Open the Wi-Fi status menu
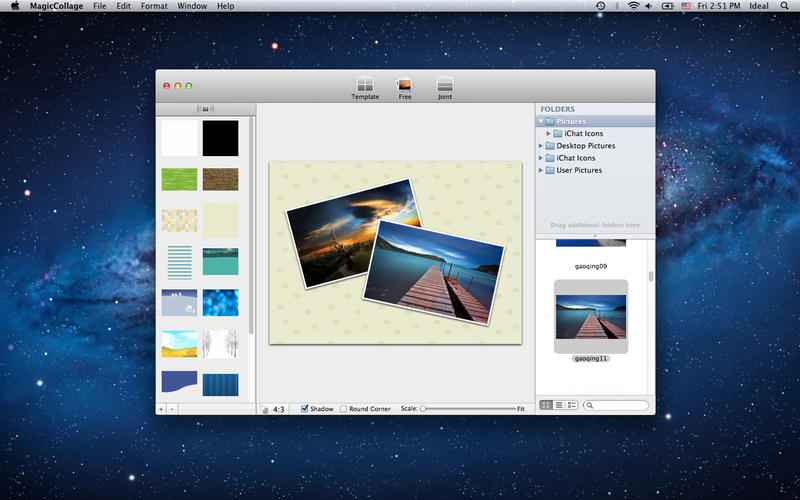The image size is (800, 500). (x=633, y=6)
